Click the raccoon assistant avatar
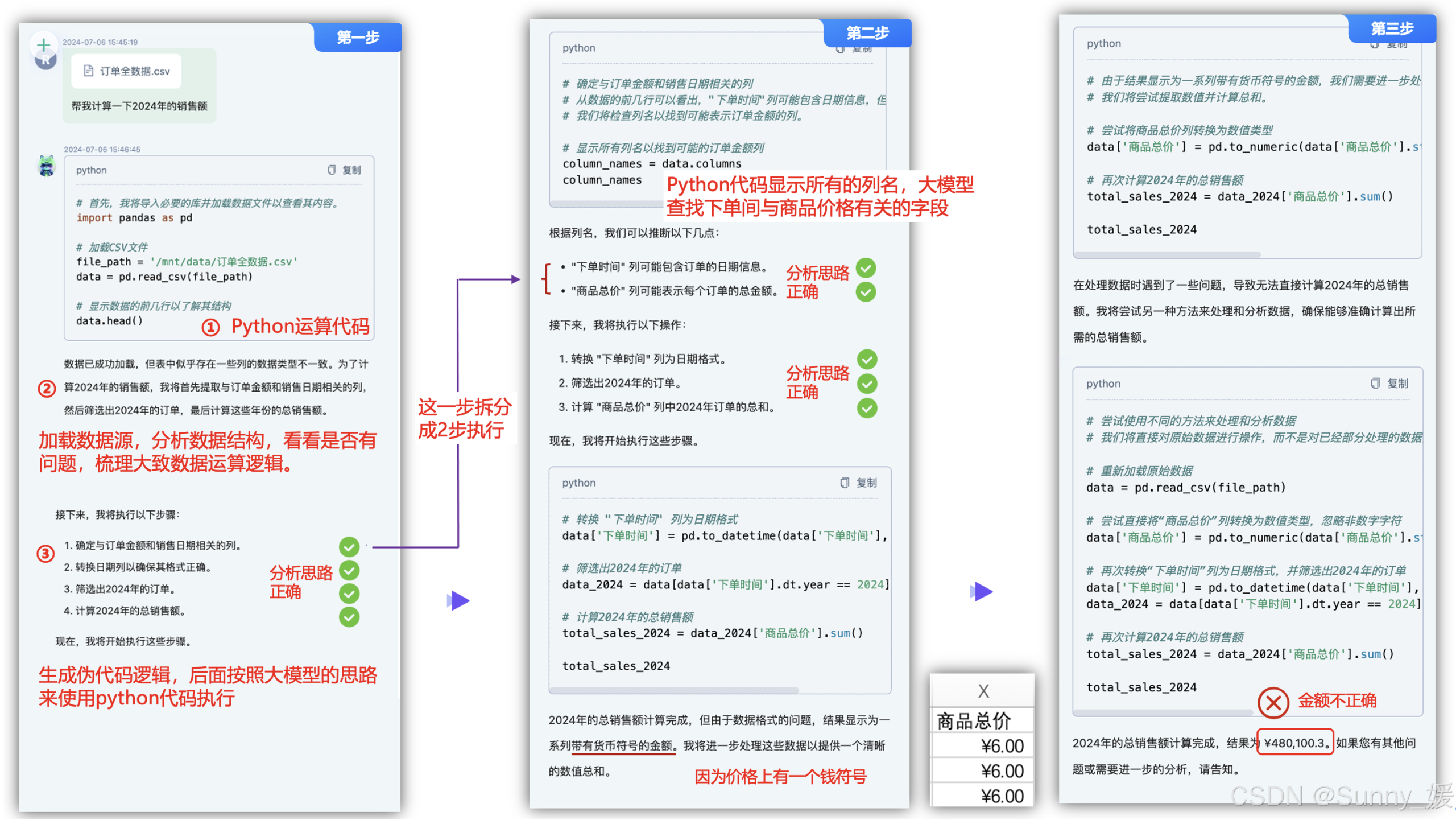1456x820 pixels. [x=48, y=166]
